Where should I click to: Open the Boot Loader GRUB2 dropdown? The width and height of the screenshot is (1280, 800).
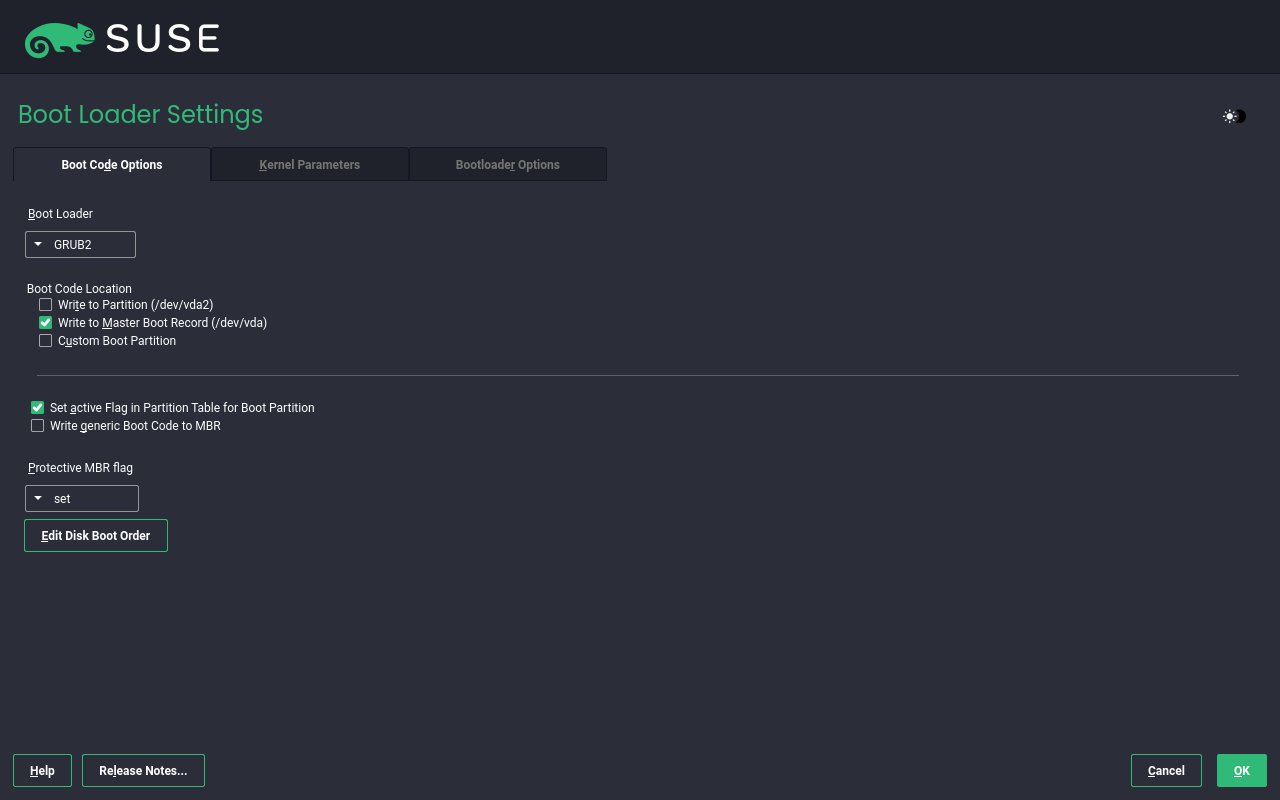pos(80,245)
